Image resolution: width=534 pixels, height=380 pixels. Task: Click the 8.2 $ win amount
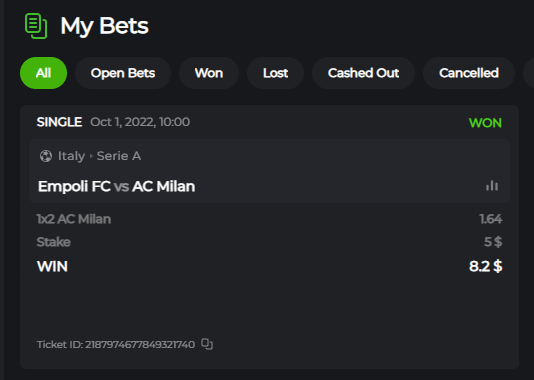(485, 266)
